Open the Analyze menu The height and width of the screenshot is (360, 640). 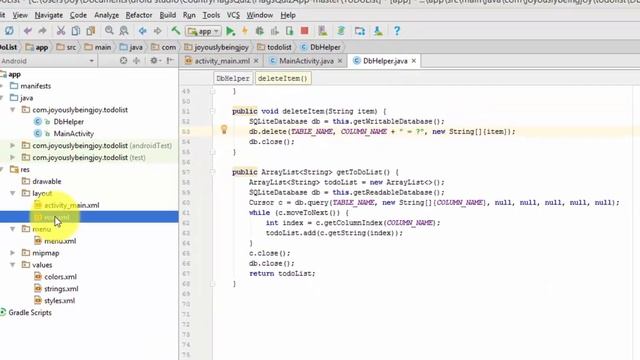pyautogui.click(x=106, y=15)
